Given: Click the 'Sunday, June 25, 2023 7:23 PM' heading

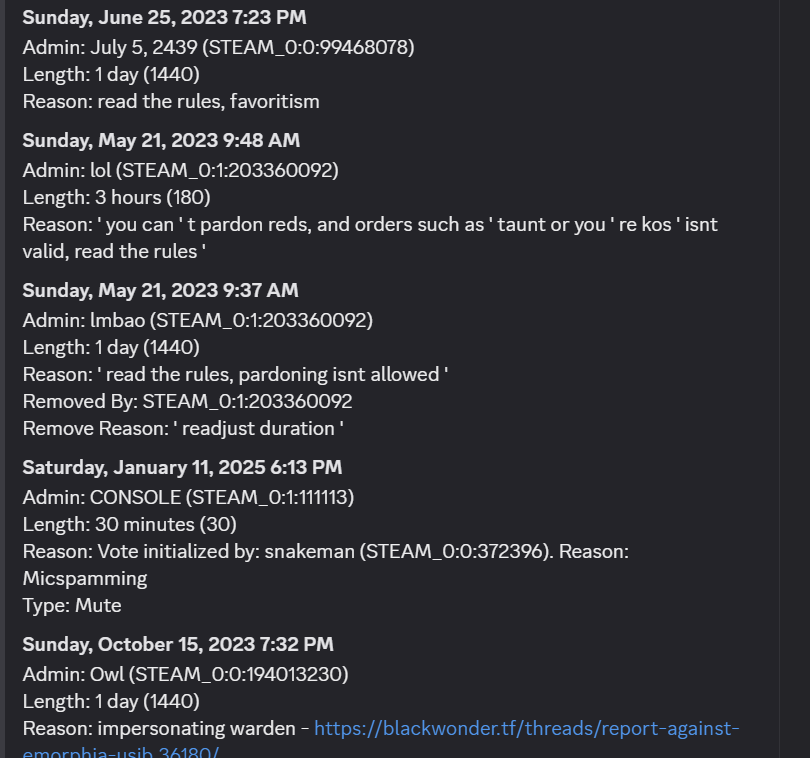Looking at the screenshot, I should pyautogui.click(x=164, y=18).
